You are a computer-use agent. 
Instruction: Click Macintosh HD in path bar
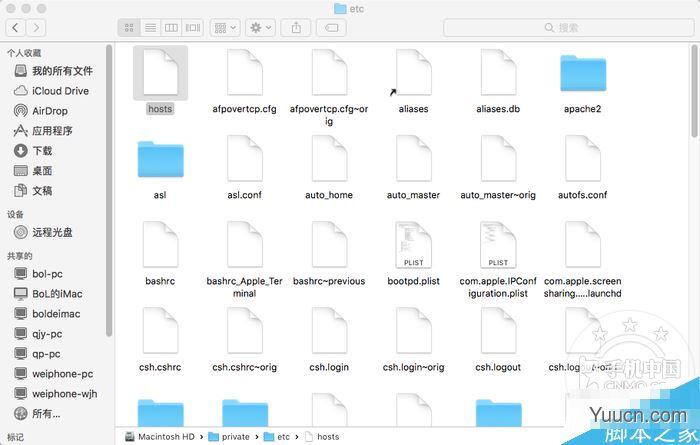160,437
